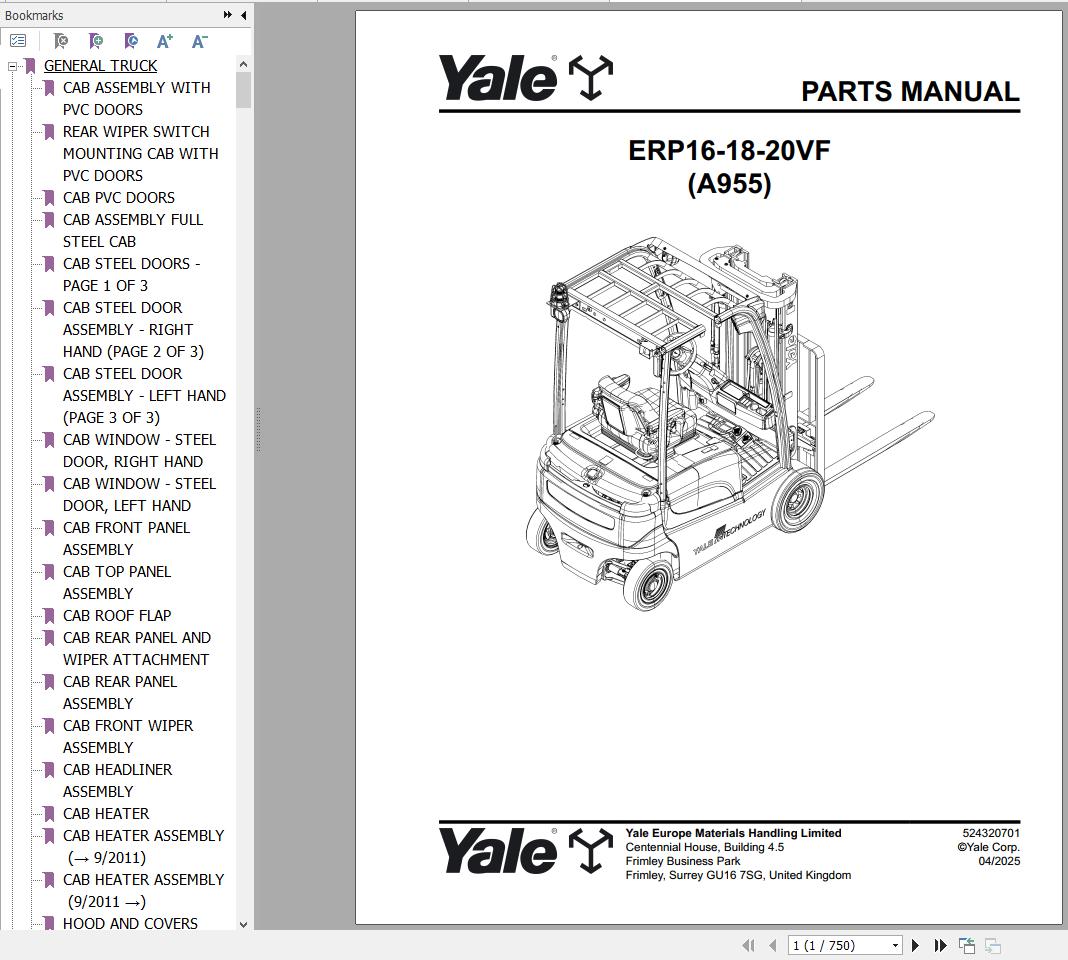Open the bookmark options menu
Viewport: 1068px width, 960px height.
pos(17,41)
